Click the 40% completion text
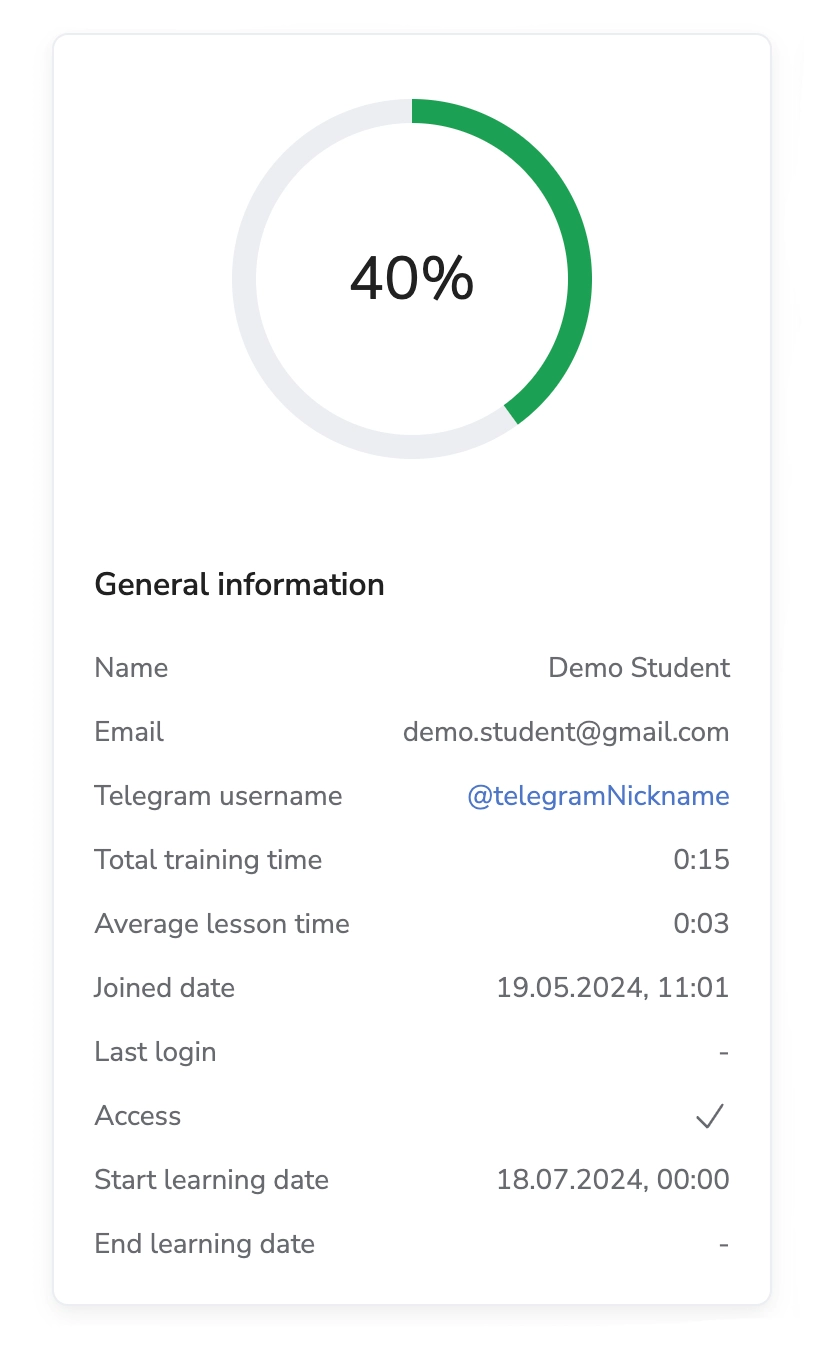Viewport: 816px width, 1349px height. point(411,279)
